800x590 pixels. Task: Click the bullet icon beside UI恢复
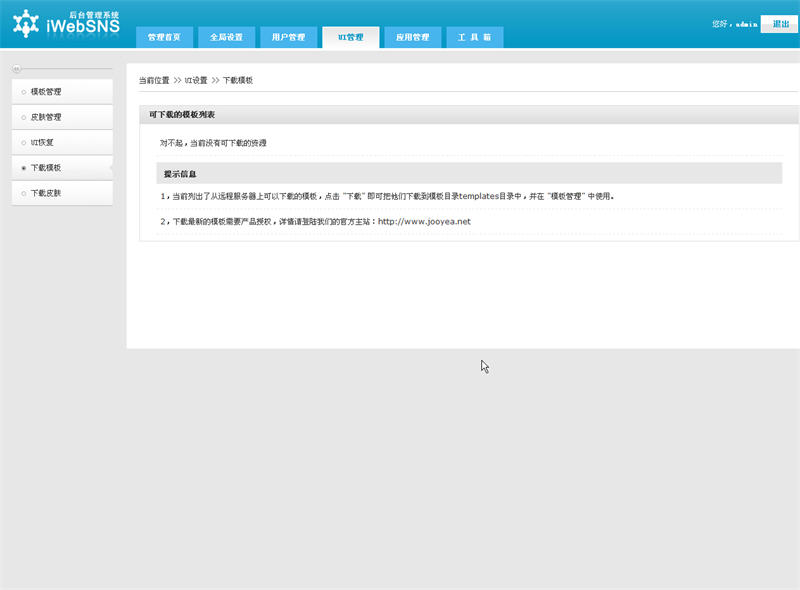23,143
